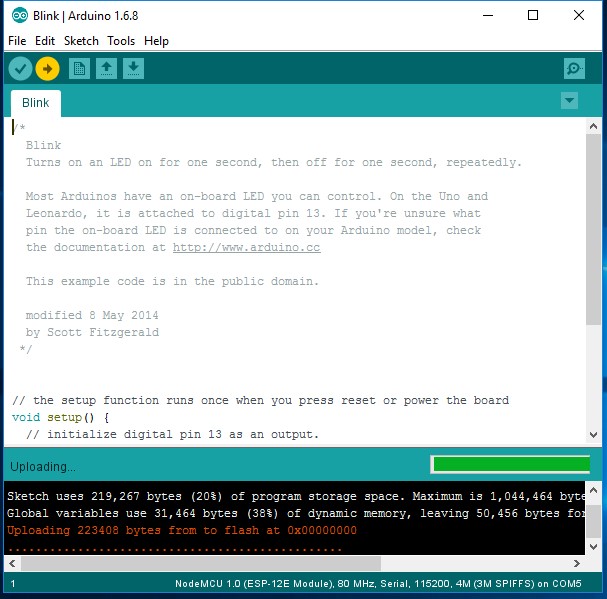607x599 pixels.
Task: Open the File menu
Action: click(x=17, y=41)
